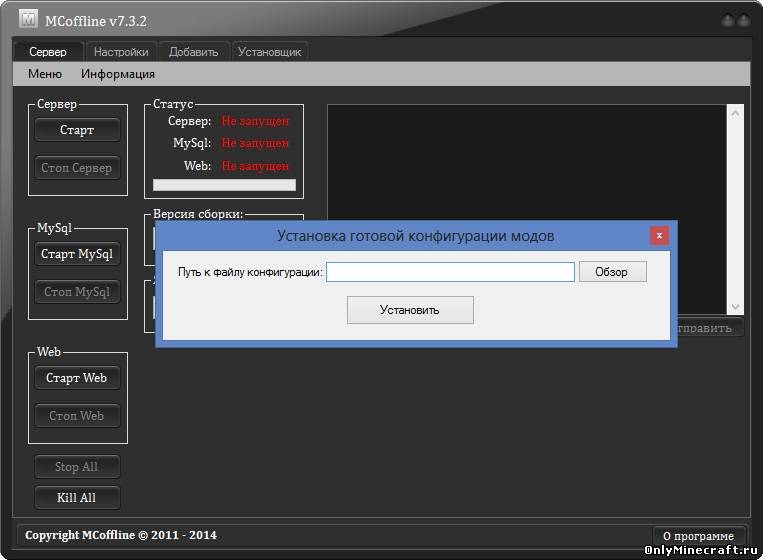Close the mod configuration install dialog
The width and height of the screenshot is (763, 560).
pos(659,236)
